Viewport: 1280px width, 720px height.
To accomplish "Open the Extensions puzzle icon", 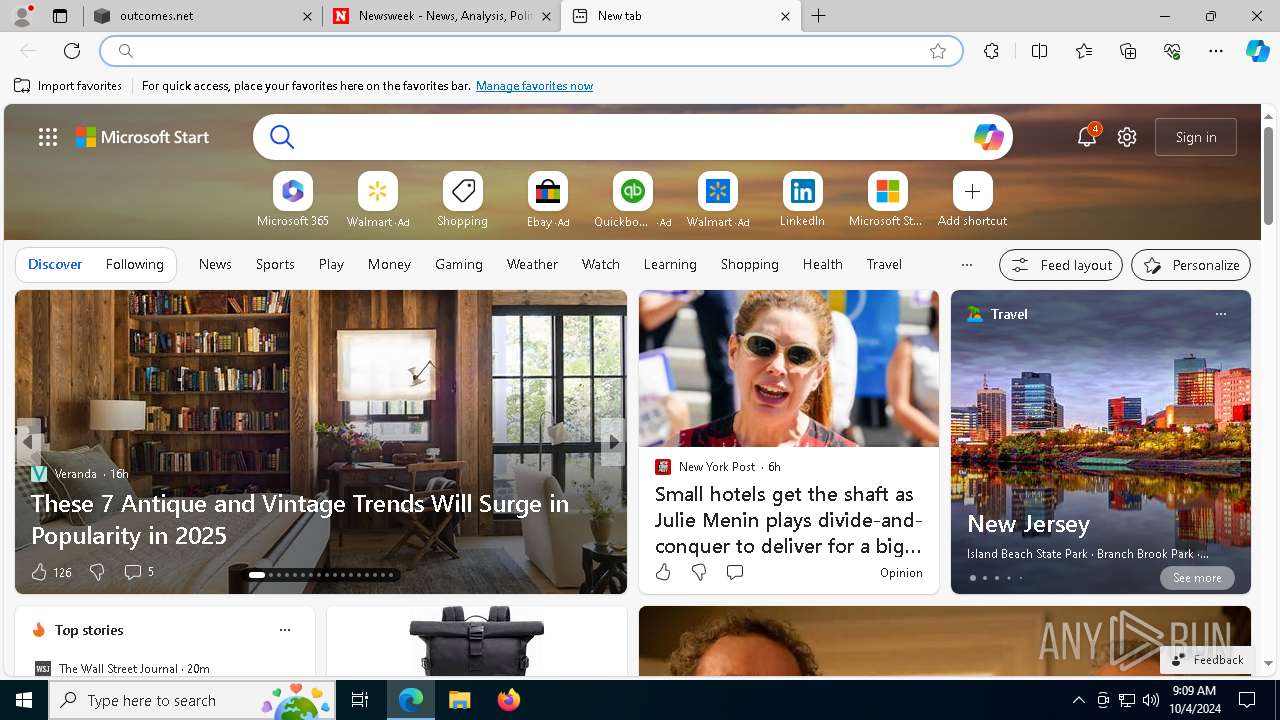I will point(991,51).
